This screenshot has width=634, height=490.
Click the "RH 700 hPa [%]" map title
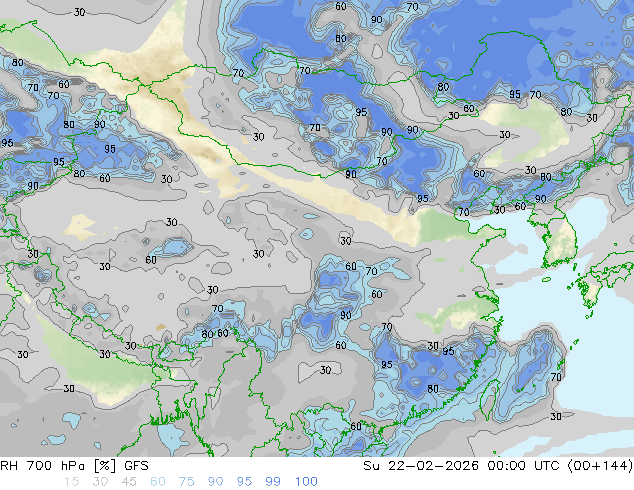pyautogui.click(x=58, y=466)
